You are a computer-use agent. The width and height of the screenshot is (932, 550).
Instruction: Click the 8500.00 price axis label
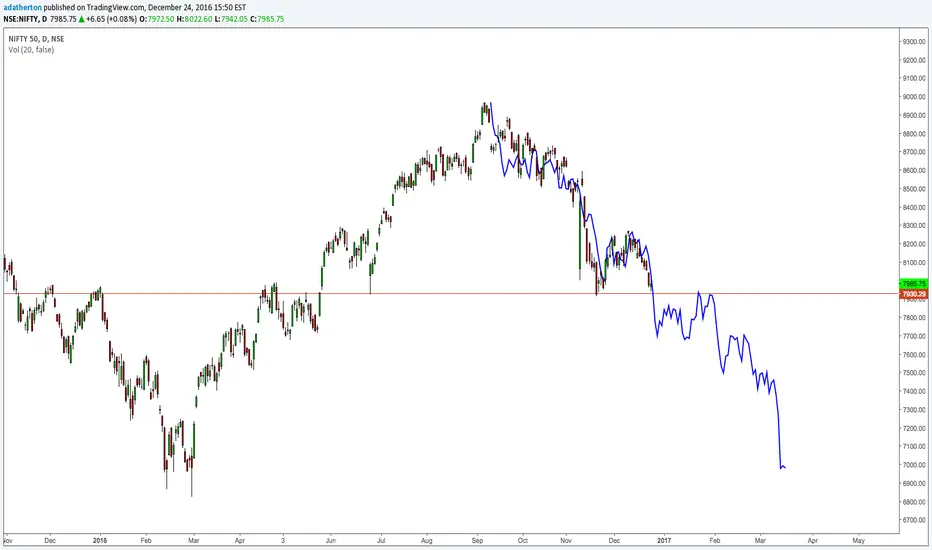pyautogui.click(x=914, y=189)
